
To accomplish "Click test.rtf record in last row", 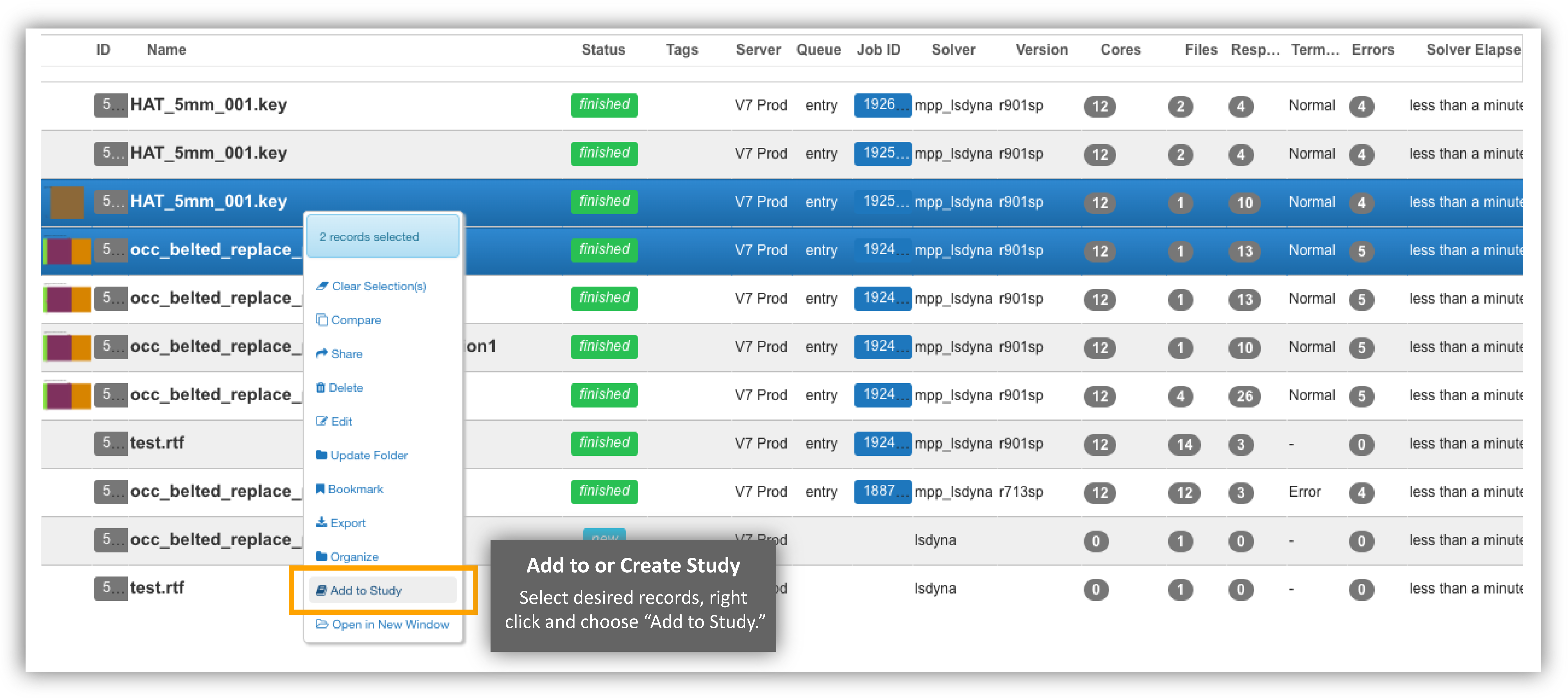I will click(x=157, y=588).
